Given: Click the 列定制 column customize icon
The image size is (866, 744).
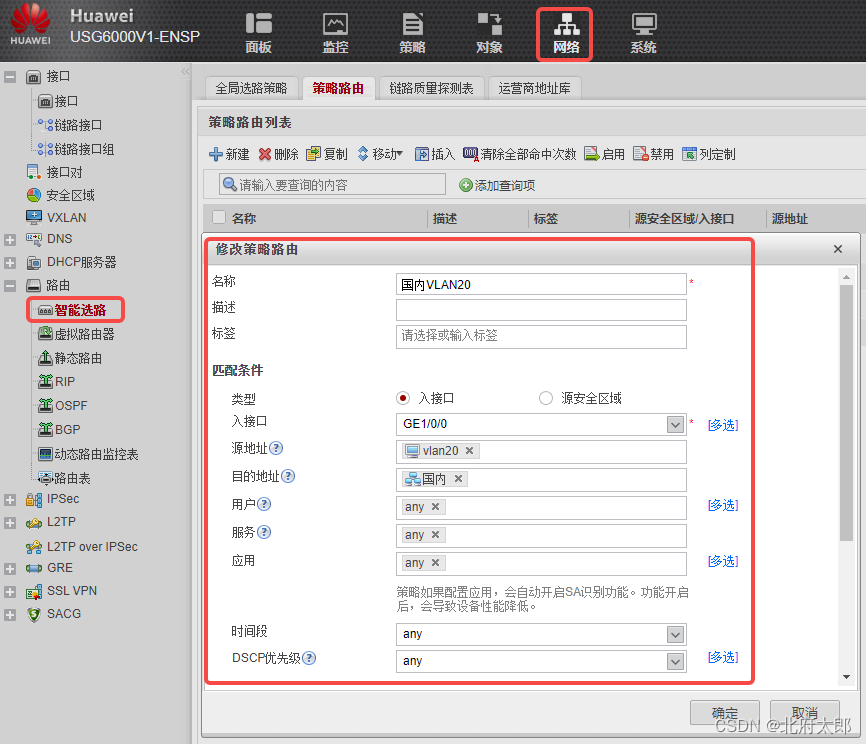Looking at the screenshot, I should (x=689, y=154).
